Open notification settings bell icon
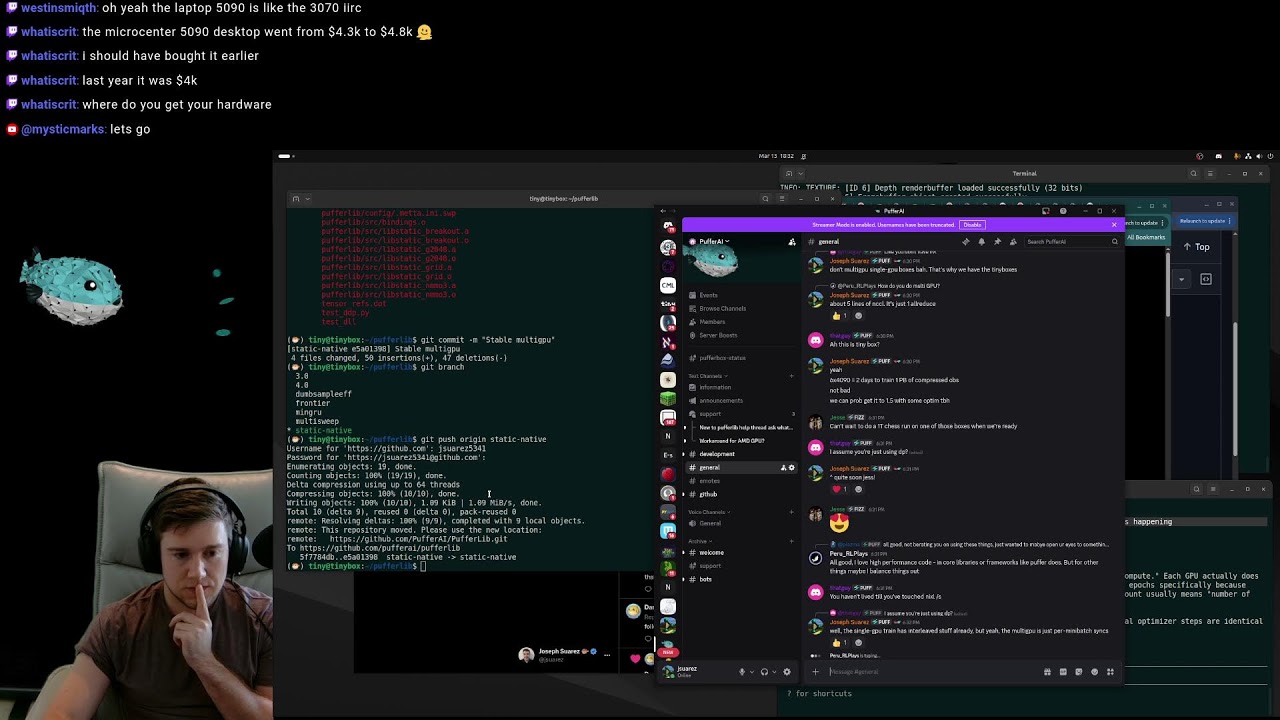This screenshot has width=1280, height=720. [981, 242]
